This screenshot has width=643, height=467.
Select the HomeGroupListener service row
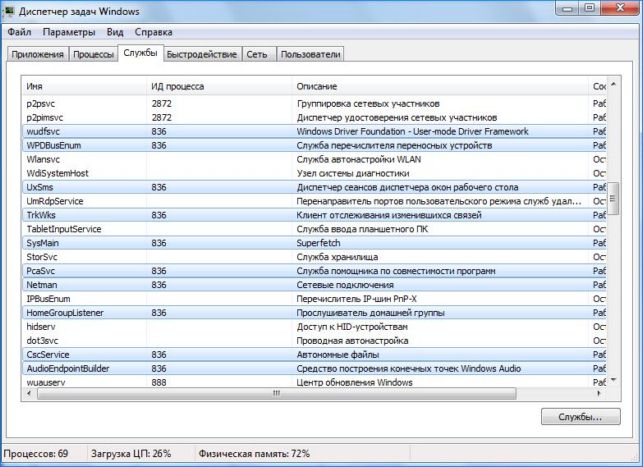click(314, 313)
